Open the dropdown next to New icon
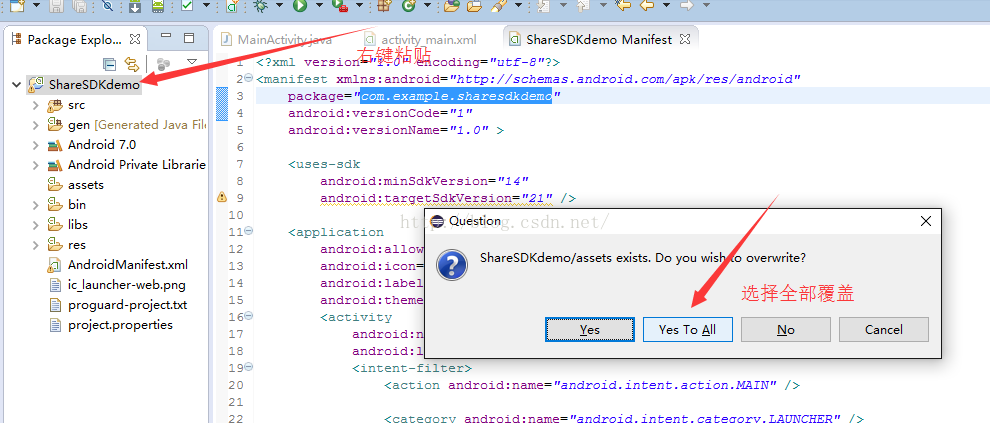 pyautogui.click(x=37, y=5)
